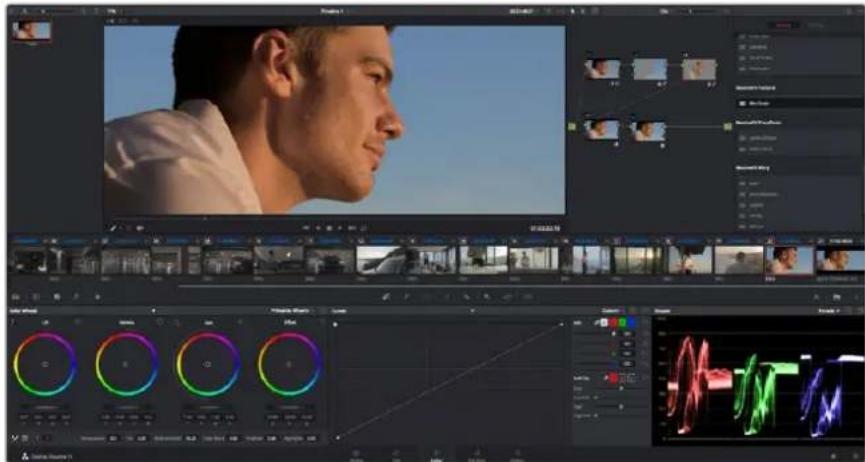
Task: Open the Sizing palette icon
Action: [x=507, y=297]
